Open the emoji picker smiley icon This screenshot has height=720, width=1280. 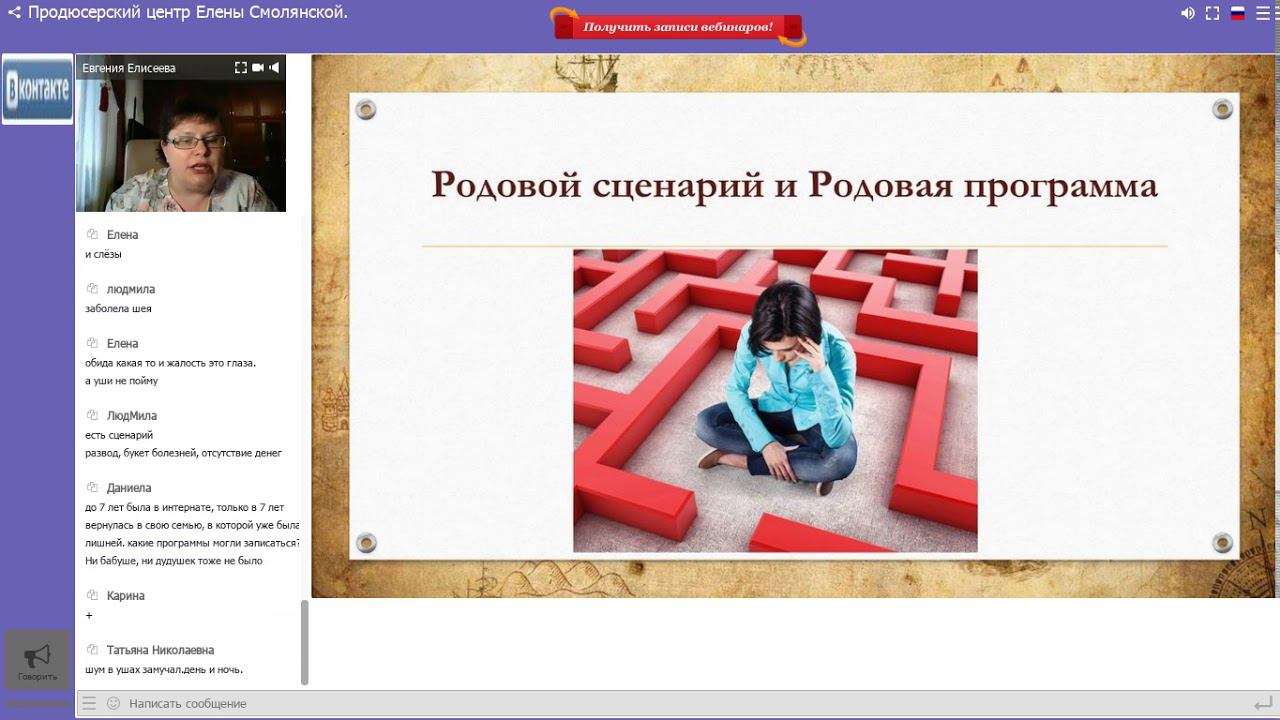(113, 703)
